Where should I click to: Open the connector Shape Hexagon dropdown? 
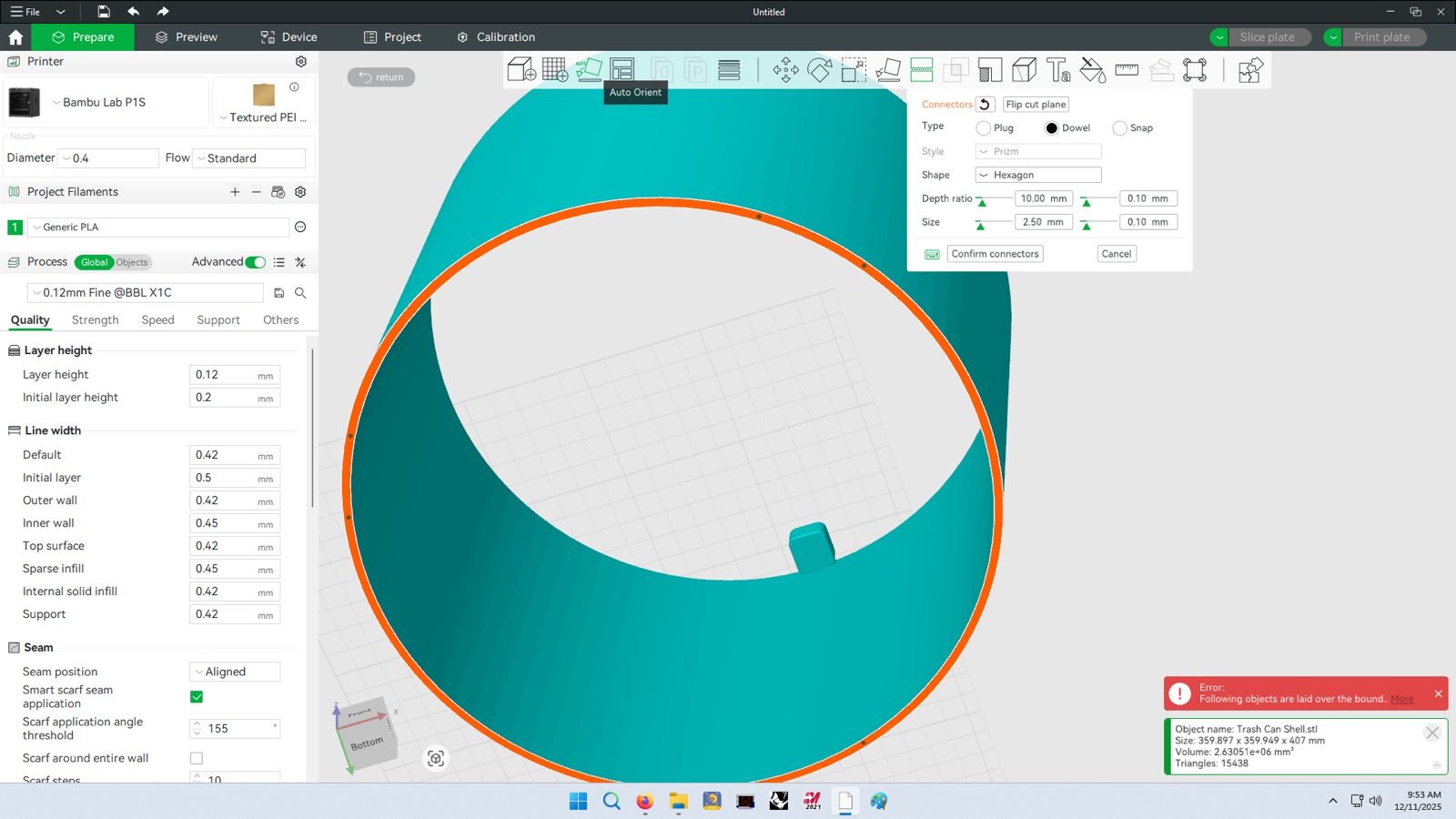tap(1037, 175)
